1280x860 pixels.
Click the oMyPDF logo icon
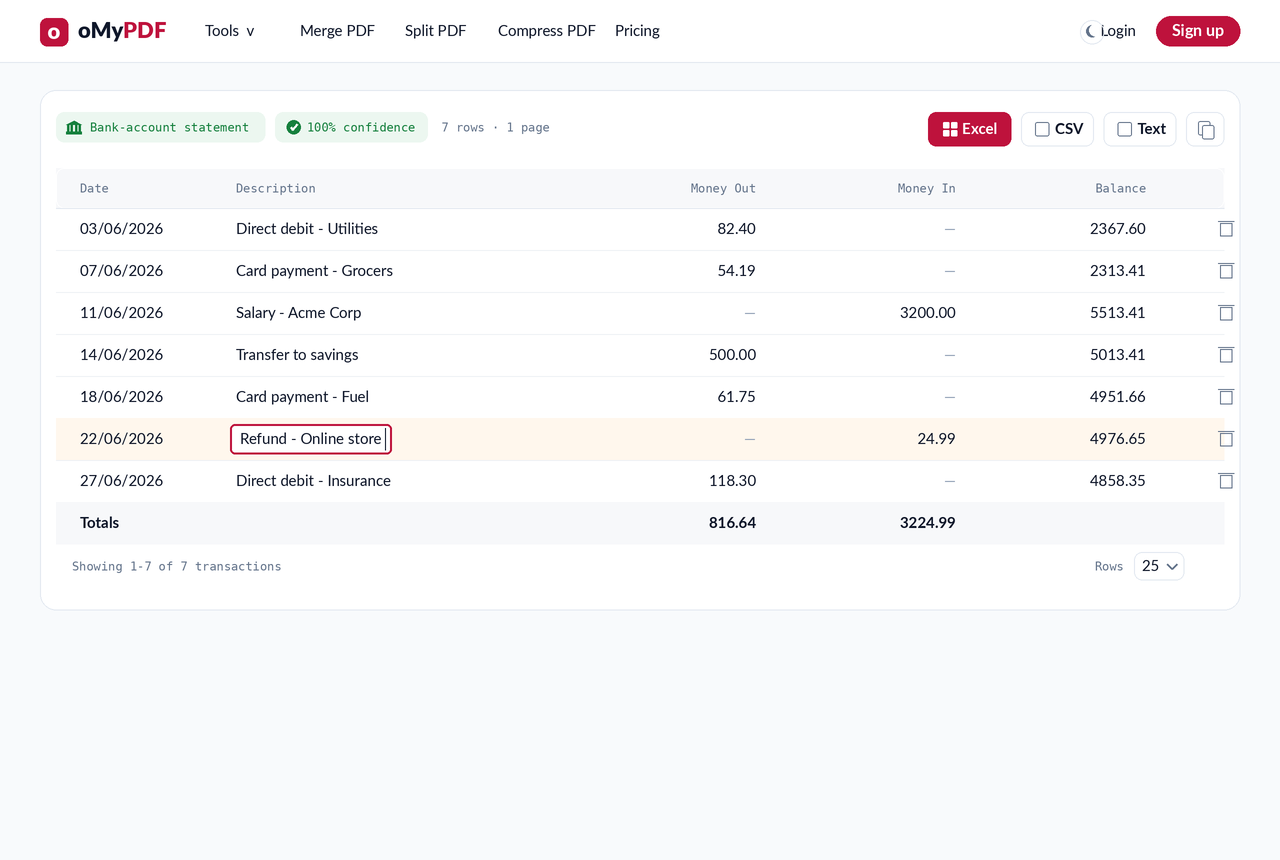[x=54, y=32]
